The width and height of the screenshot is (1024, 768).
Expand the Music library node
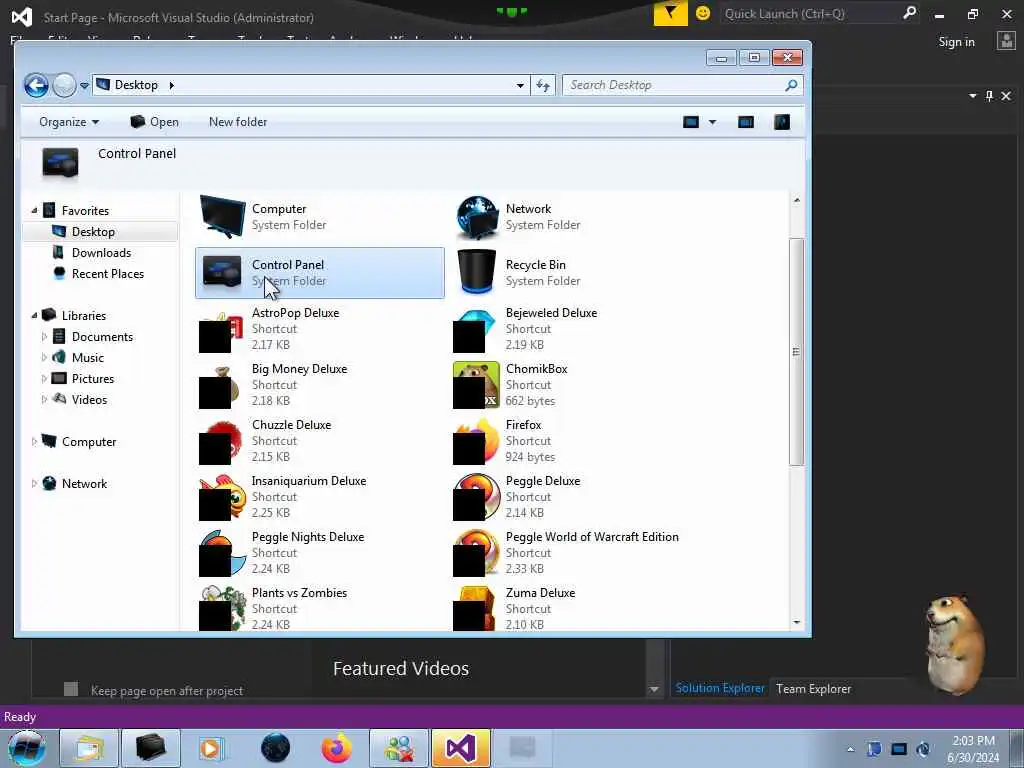click(x=44, y=357)
